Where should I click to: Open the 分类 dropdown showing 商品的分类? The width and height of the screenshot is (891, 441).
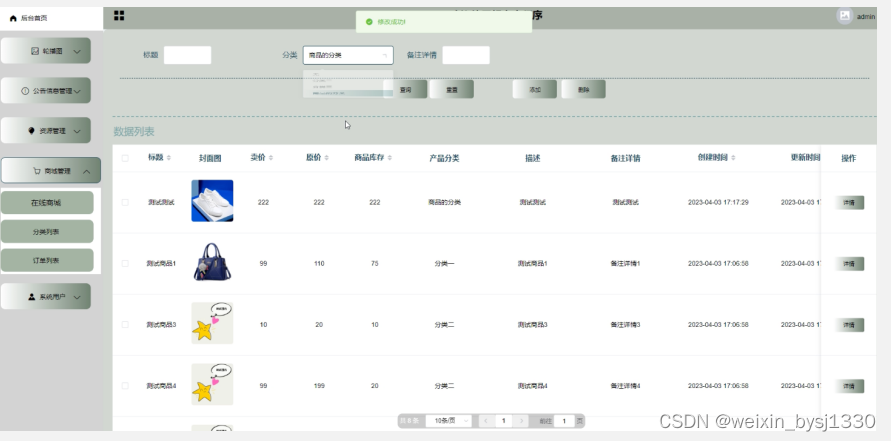coord(348,55)
